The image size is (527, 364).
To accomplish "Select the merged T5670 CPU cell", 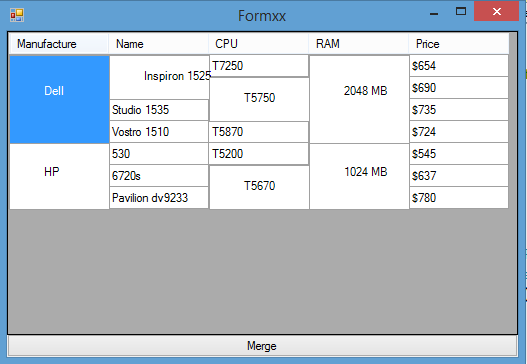I will [259, 188].
